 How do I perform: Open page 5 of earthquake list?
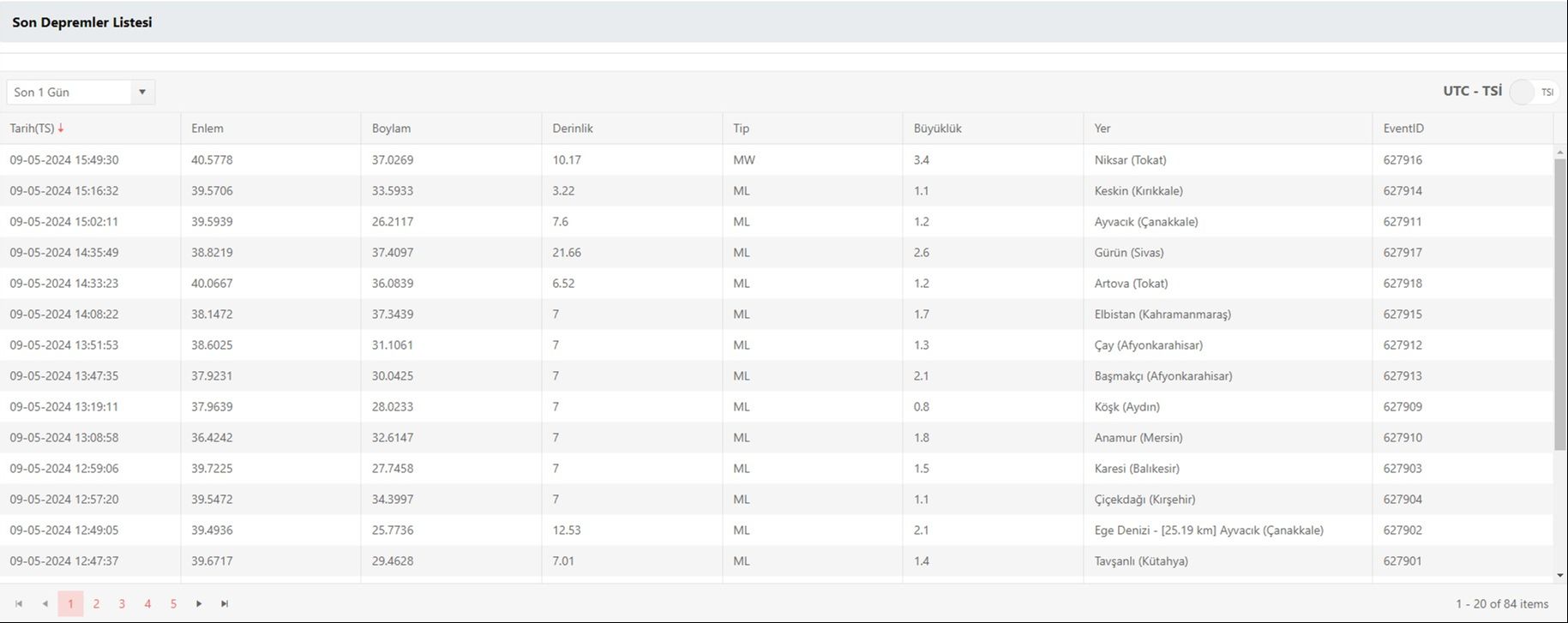click(x=173, y=604)
